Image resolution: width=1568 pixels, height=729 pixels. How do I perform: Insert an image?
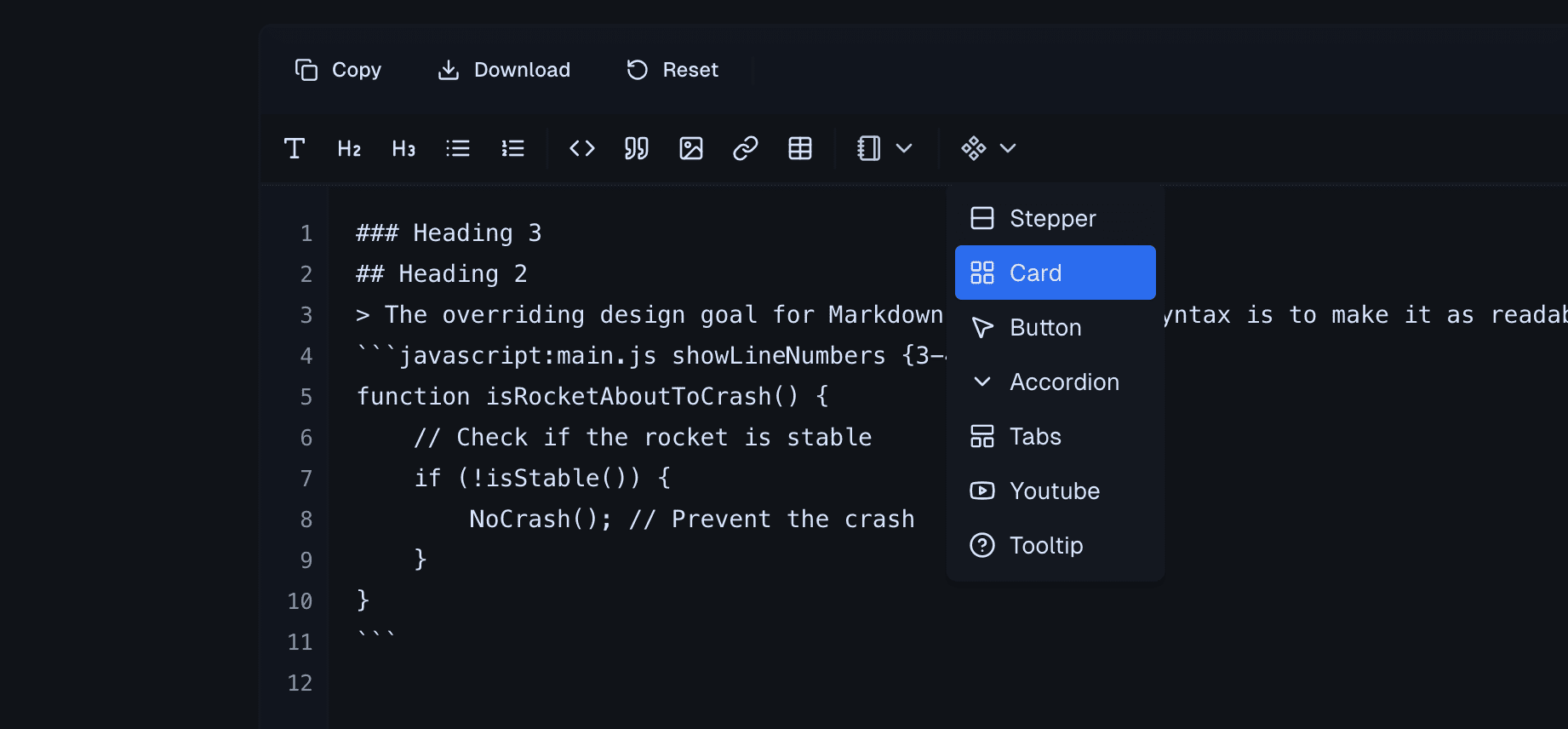click(691, 148)
